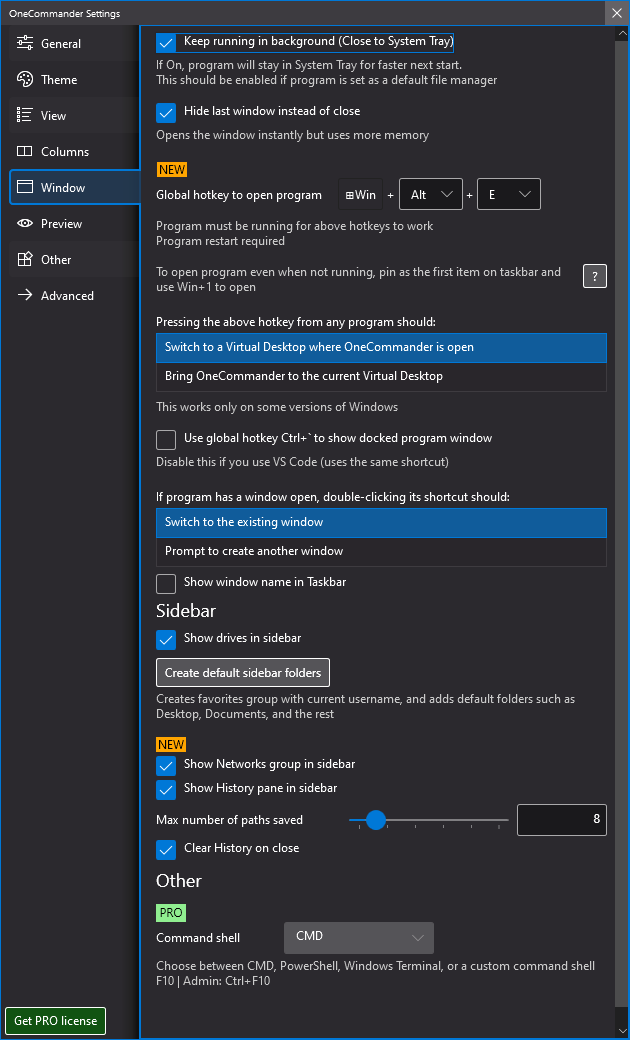Click the max paths number input field
The image size is (630, 1040).
(562, 821)
